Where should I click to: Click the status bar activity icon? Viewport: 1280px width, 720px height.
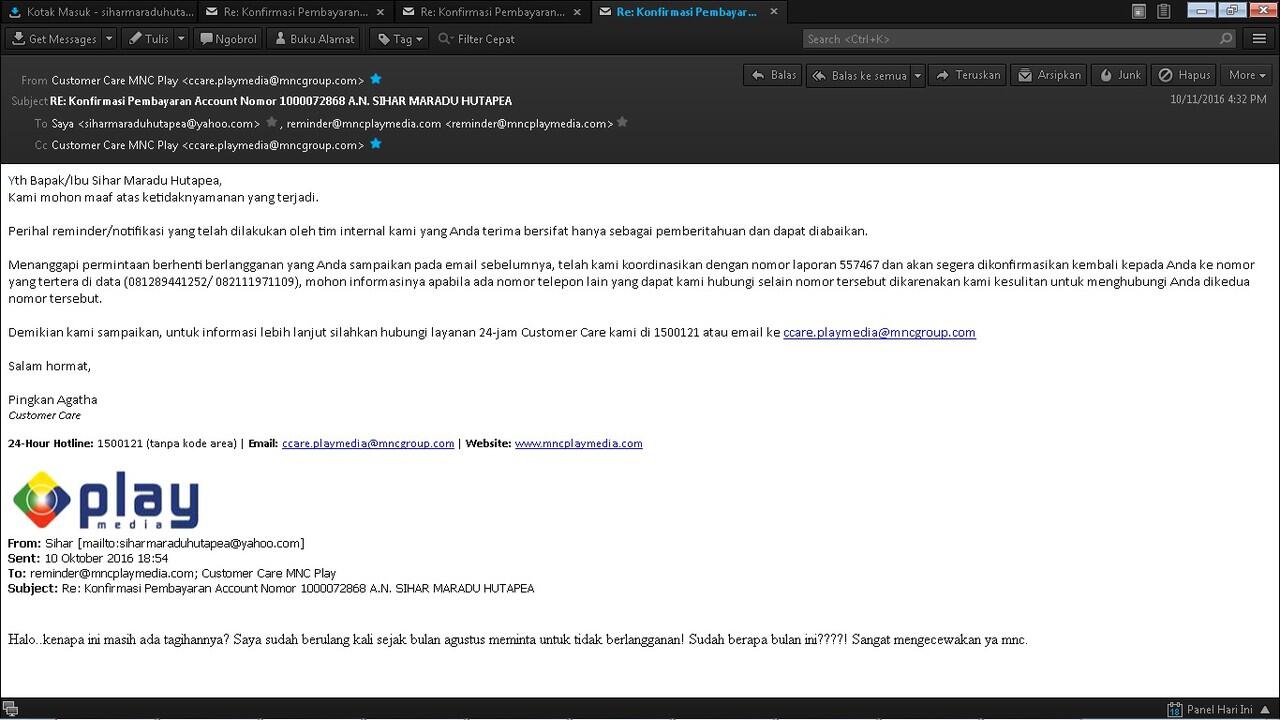coord(10,710)
